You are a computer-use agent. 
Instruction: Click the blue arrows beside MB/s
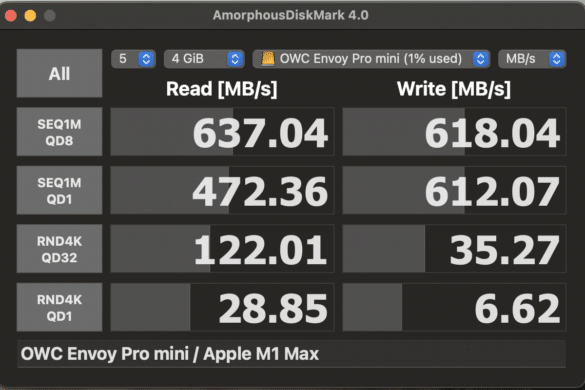[x=557, y=59]
